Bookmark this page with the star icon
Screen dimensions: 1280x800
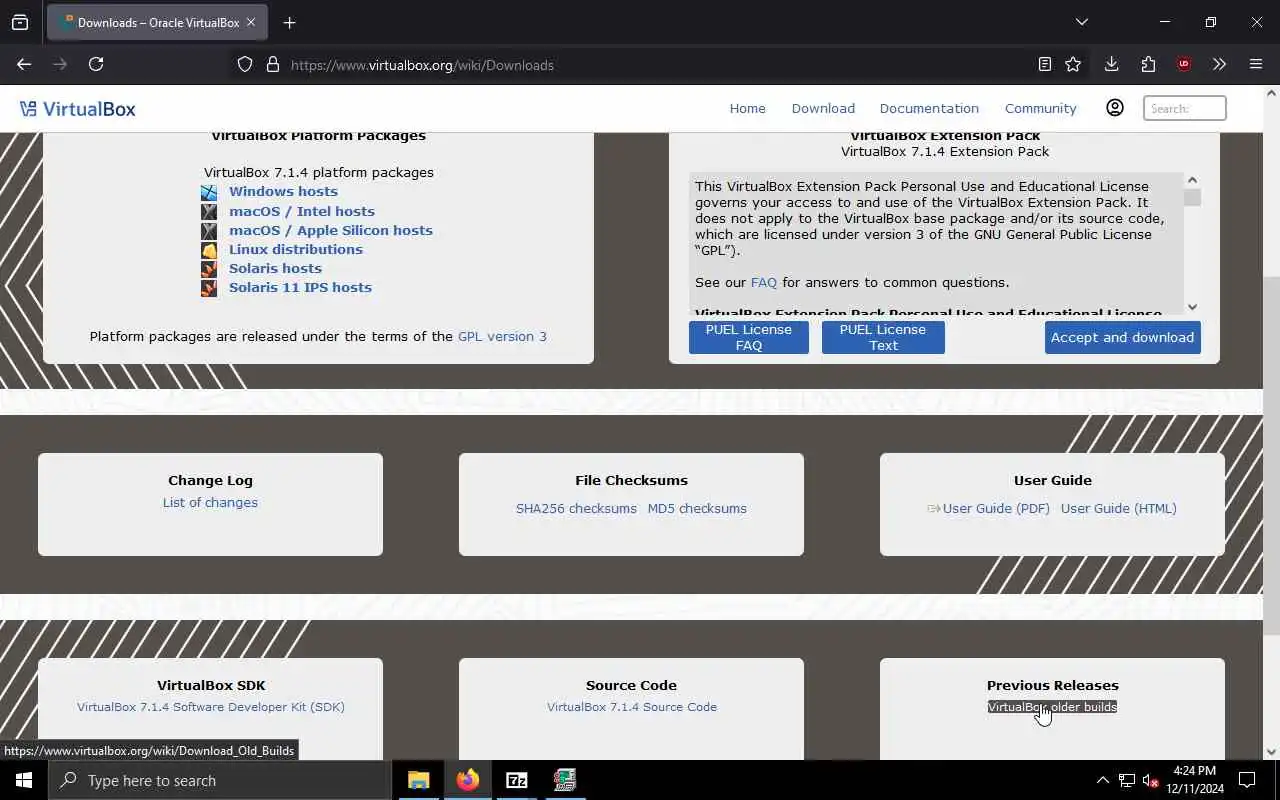(1073, 64)
